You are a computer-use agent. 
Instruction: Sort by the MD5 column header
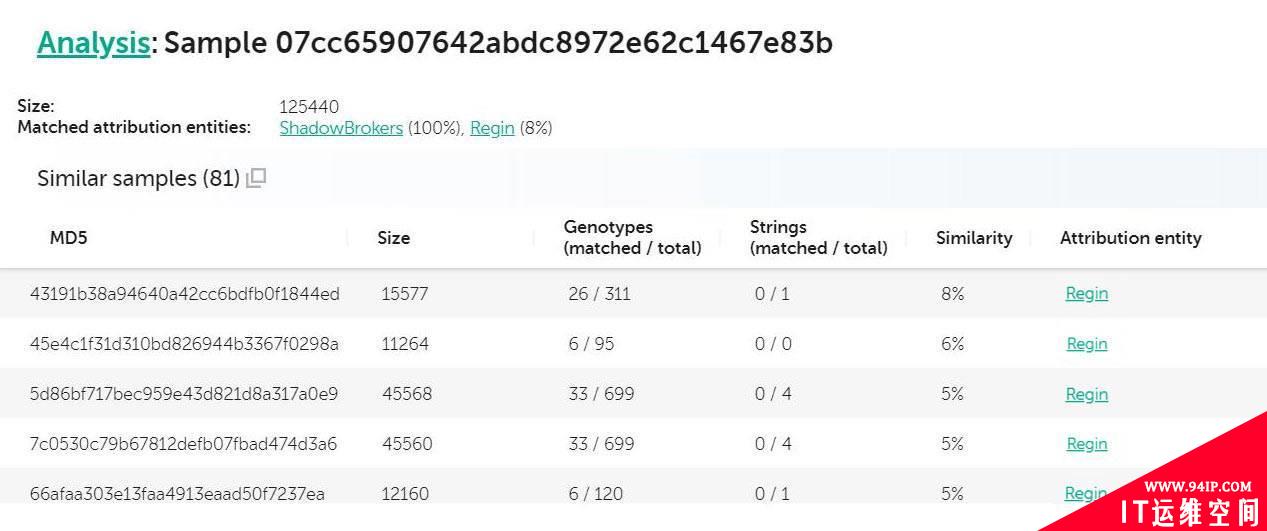pos(69,238)
